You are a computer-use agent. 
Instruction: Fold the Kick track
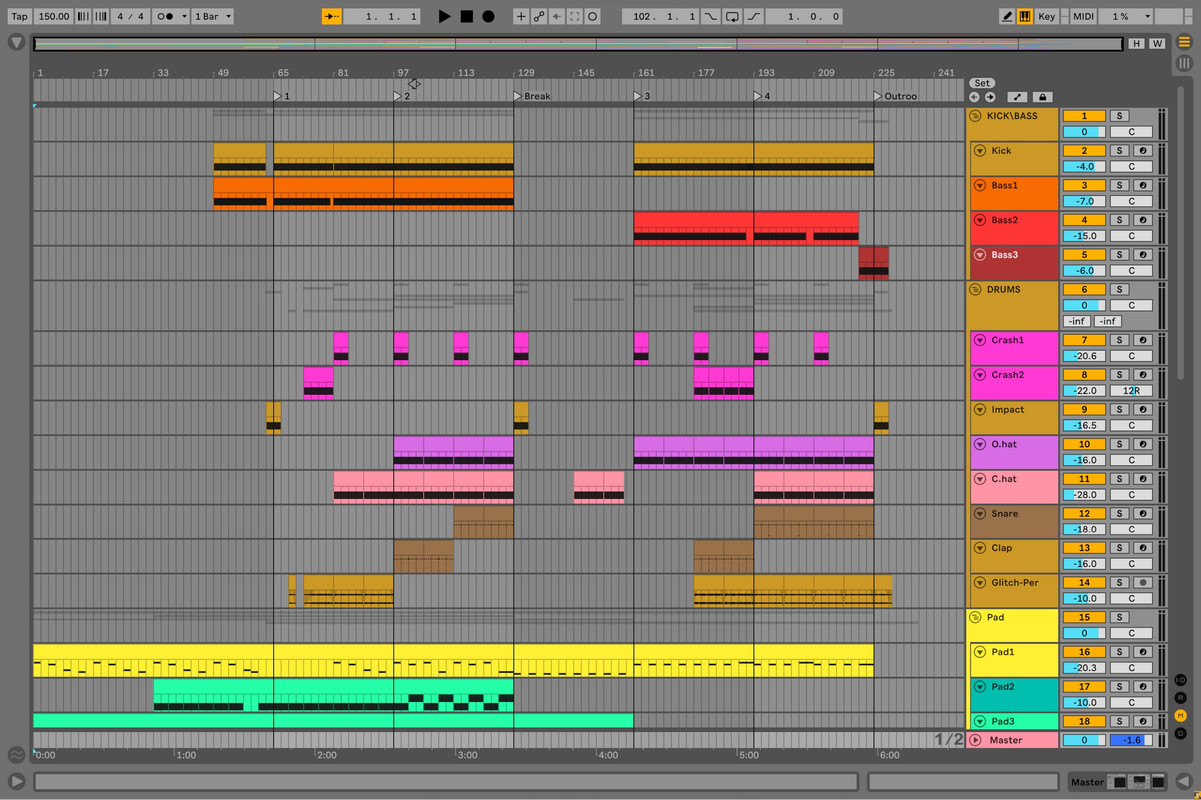click(x=980, y=151)
